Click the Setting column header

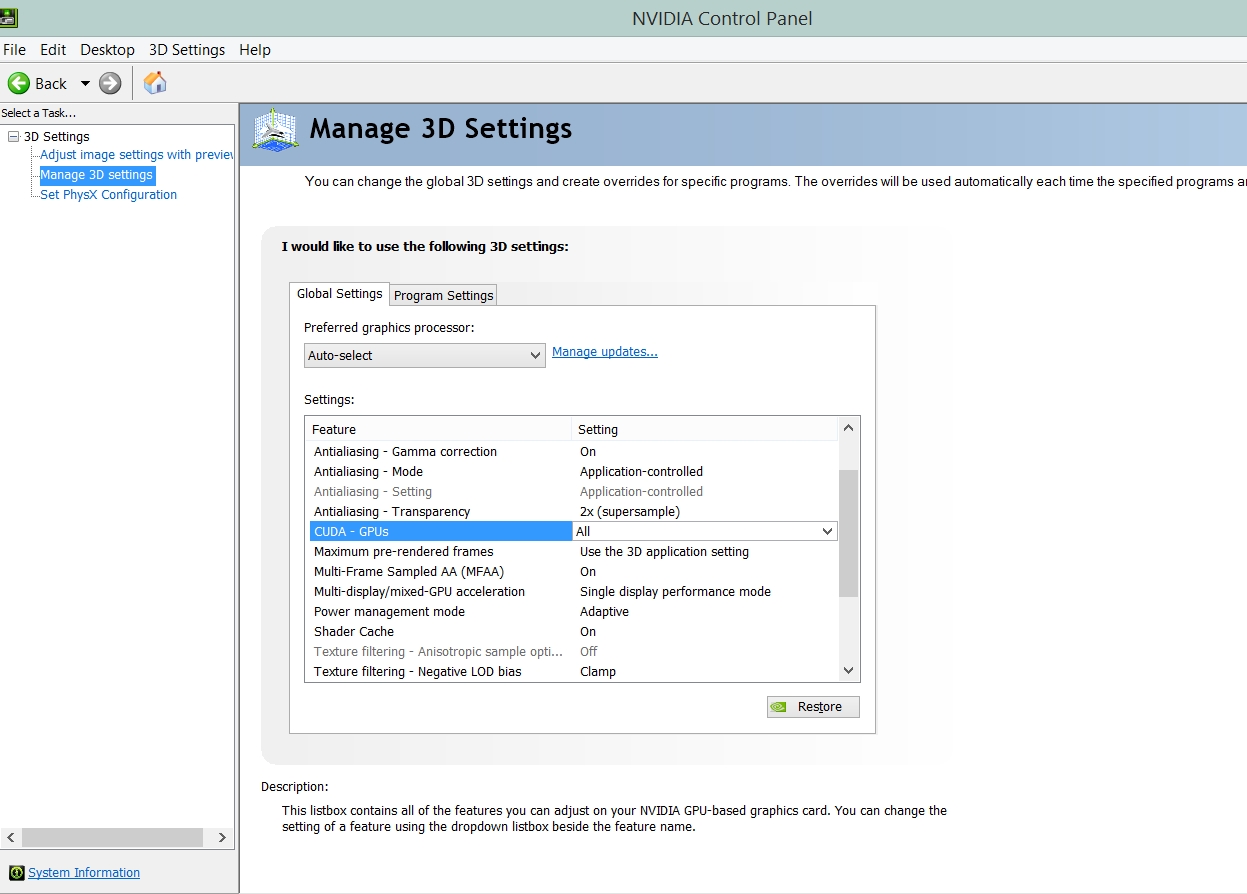click(x=705, y=429)
